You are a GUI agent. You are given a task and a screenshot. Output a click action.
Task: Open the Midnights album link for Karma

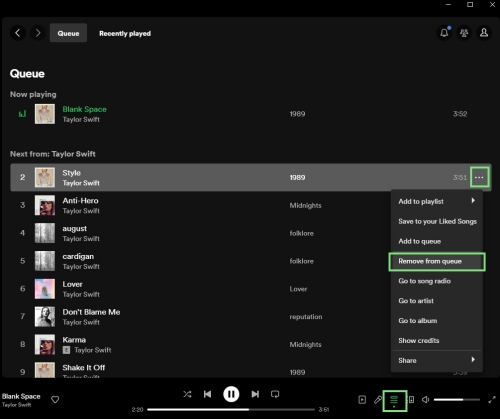(x=305, y=344)
